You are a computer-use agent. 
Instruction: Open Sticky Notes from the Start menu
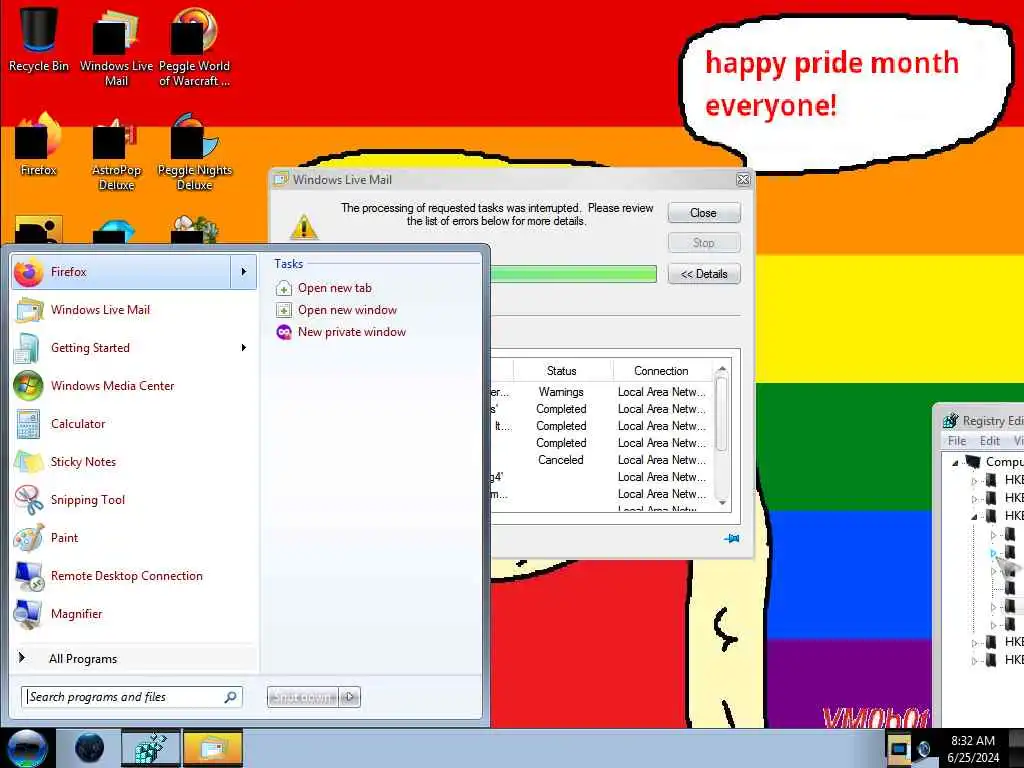[134, 462]
